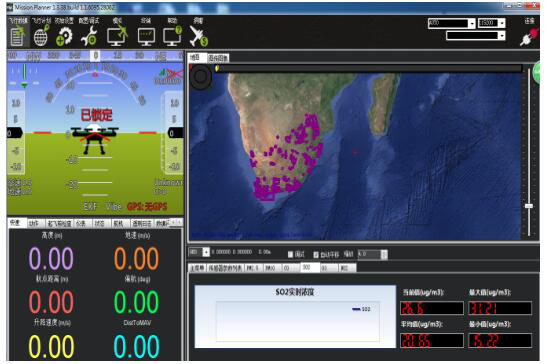Click the map zoom slider handle
The height and width of the screenshot is (364, 545).
pos(529,206)
